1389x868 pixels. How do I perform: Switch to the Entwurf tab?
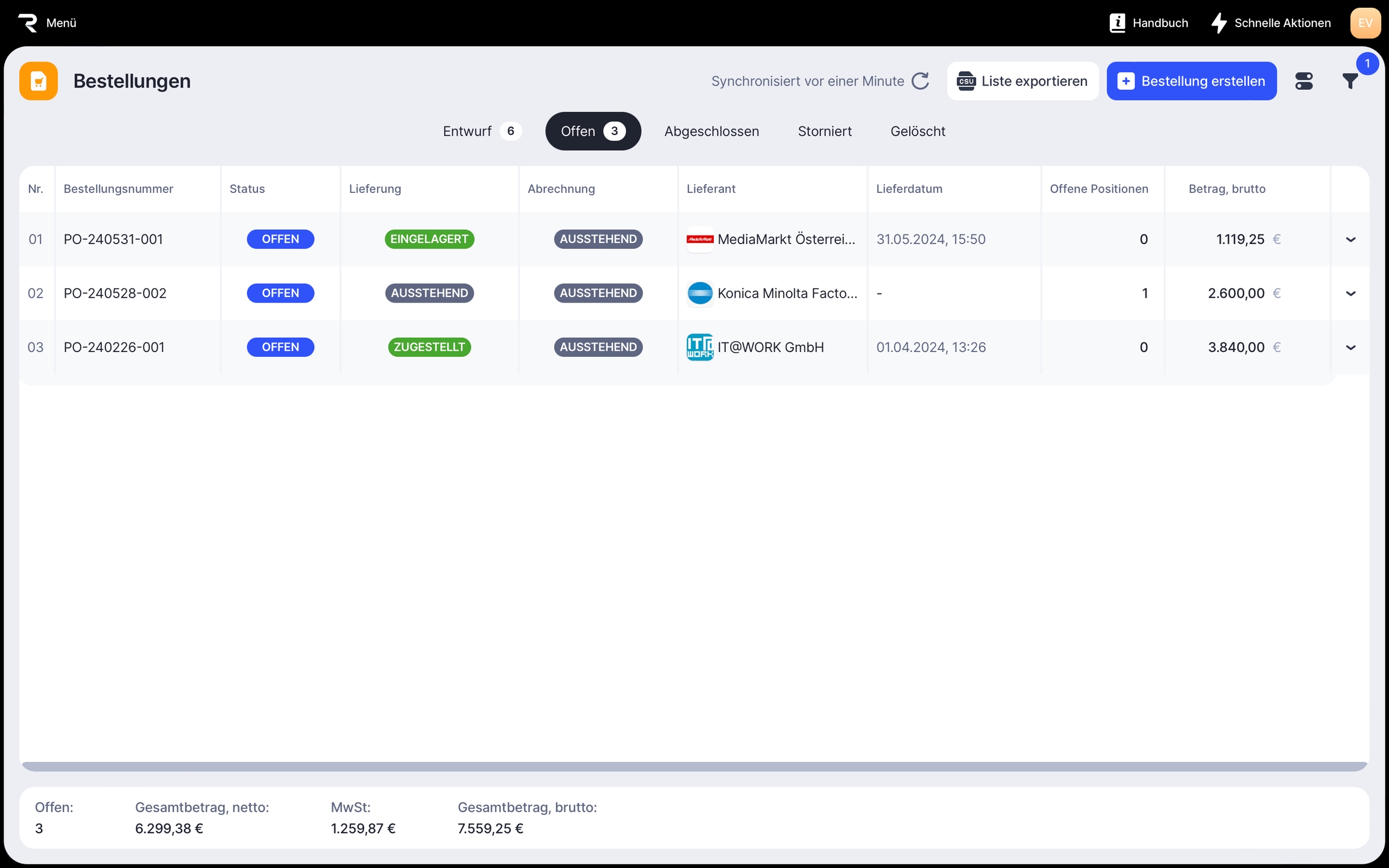(x=480, y=131)
